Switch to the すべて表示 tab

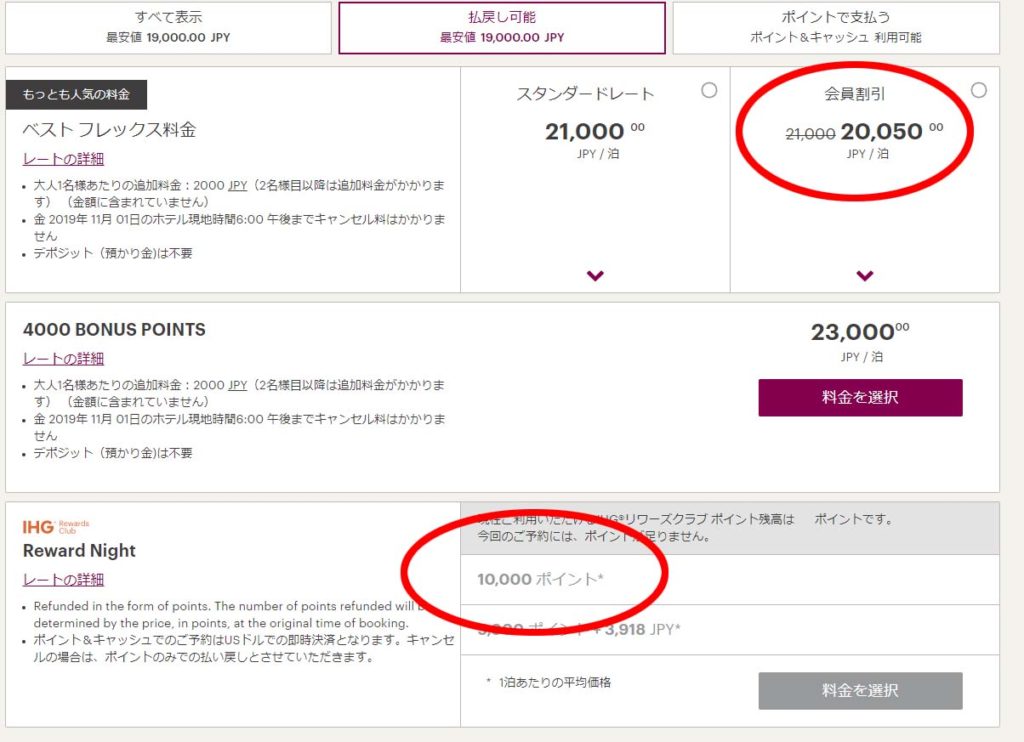[168, 27]
